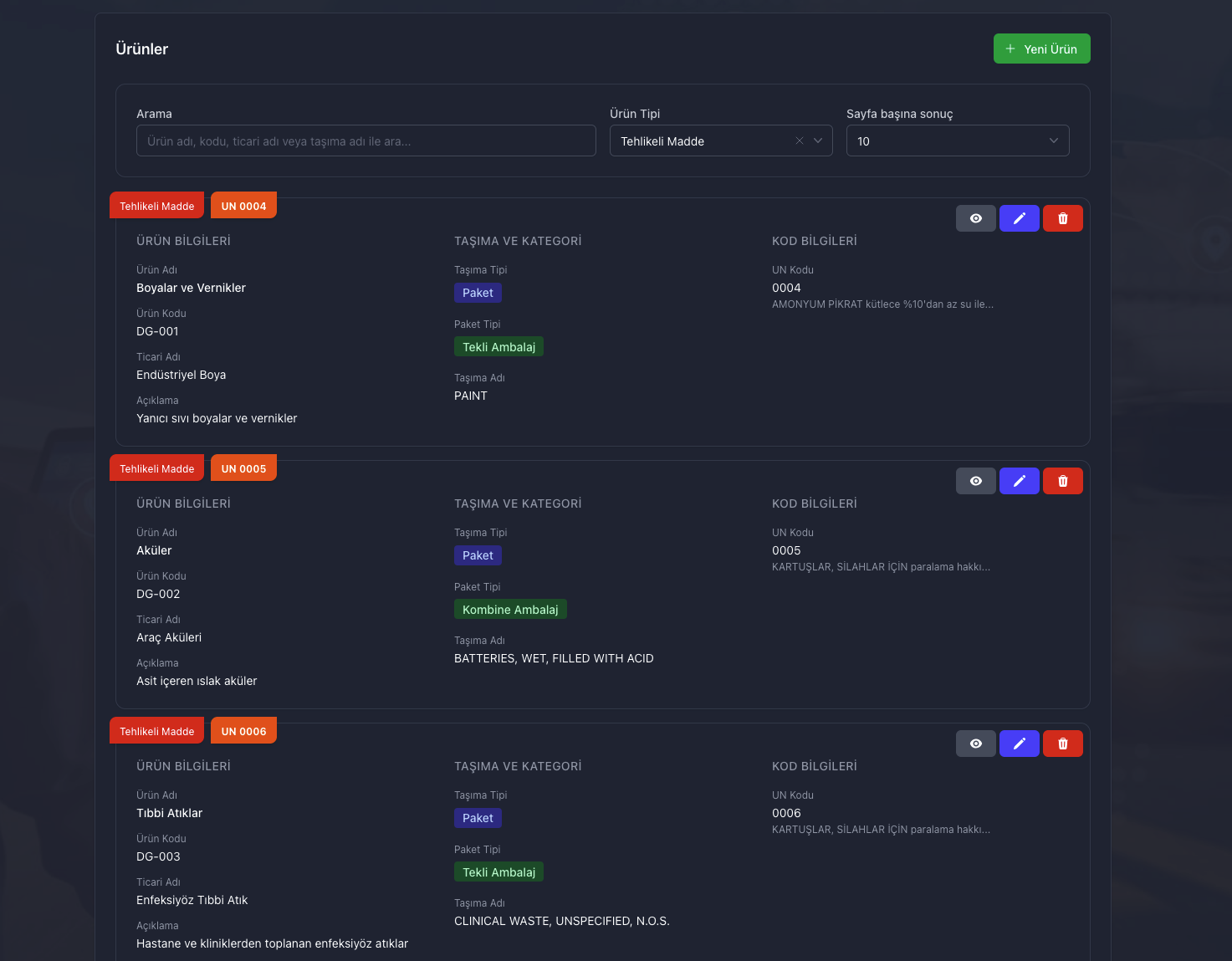
Task: View details of Tıbbi Atıklar product
Action: click(x=975, y=744)
